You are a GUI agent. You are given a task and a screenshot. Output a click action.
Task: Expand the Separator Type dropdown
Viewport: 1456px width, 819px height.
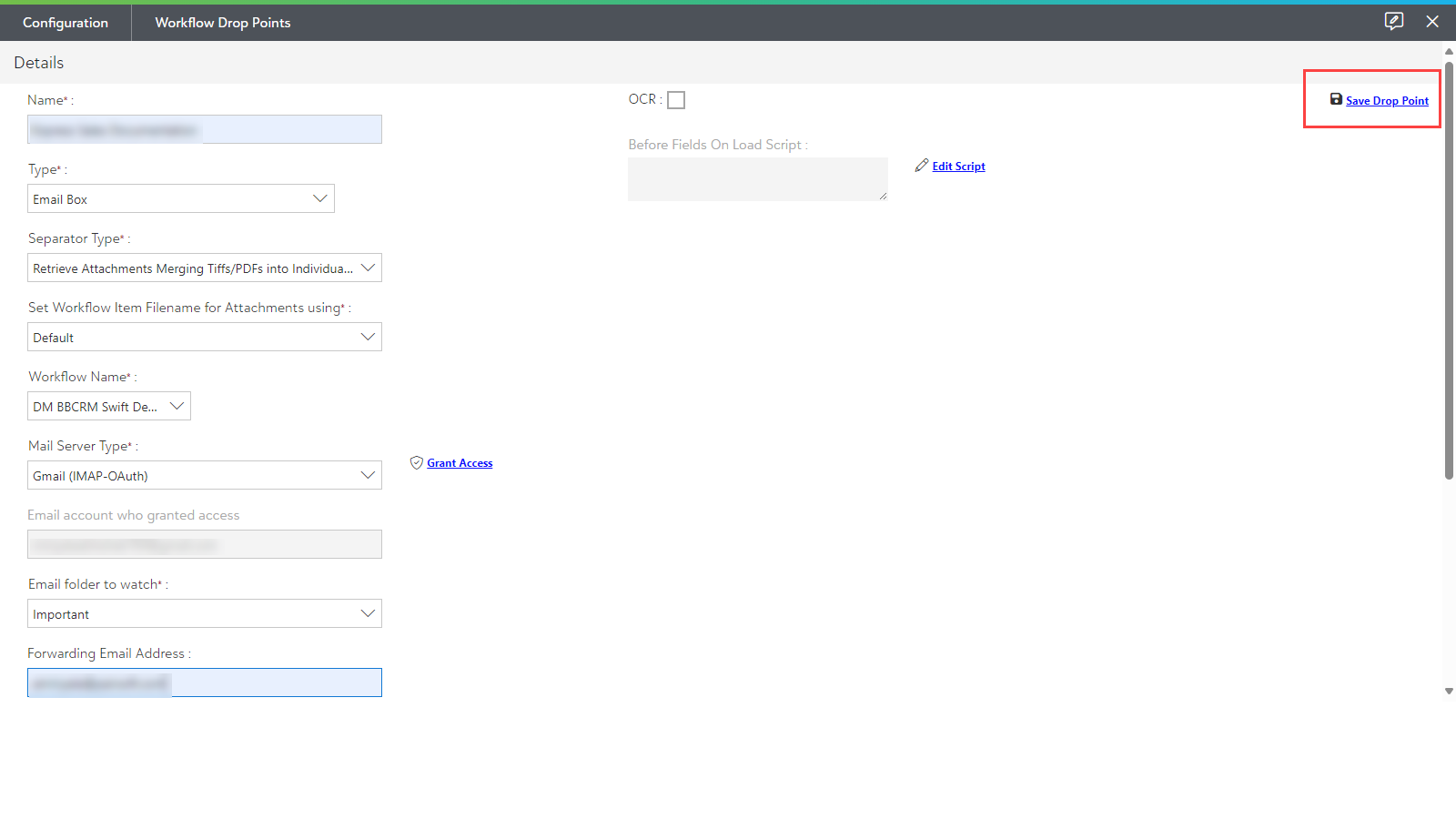(205, 268)
